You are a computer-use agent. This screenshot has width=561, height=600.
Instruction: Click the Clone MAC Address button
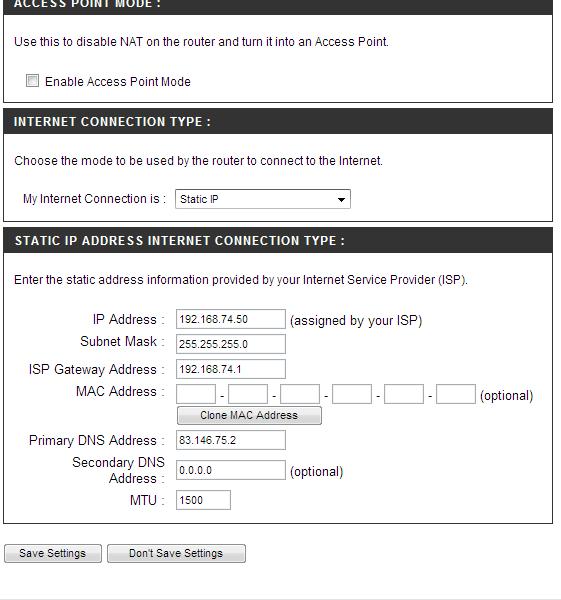[x=249, y=416]
